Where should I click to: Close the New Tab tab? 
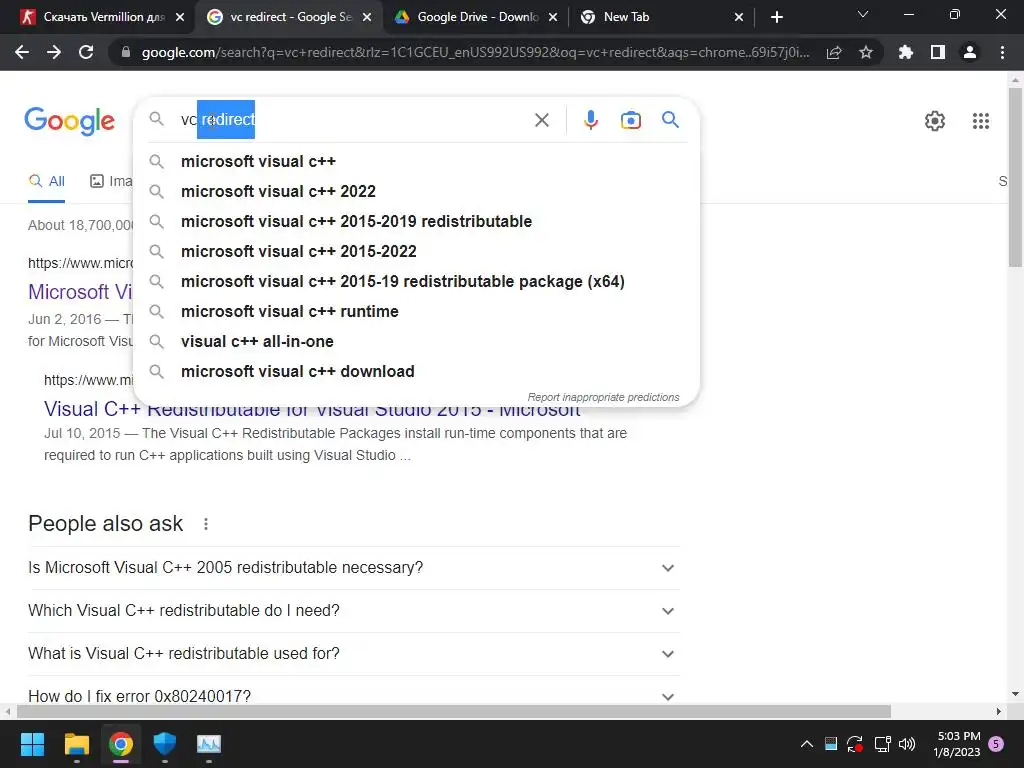pyautogui.click(x=739, y=18)
